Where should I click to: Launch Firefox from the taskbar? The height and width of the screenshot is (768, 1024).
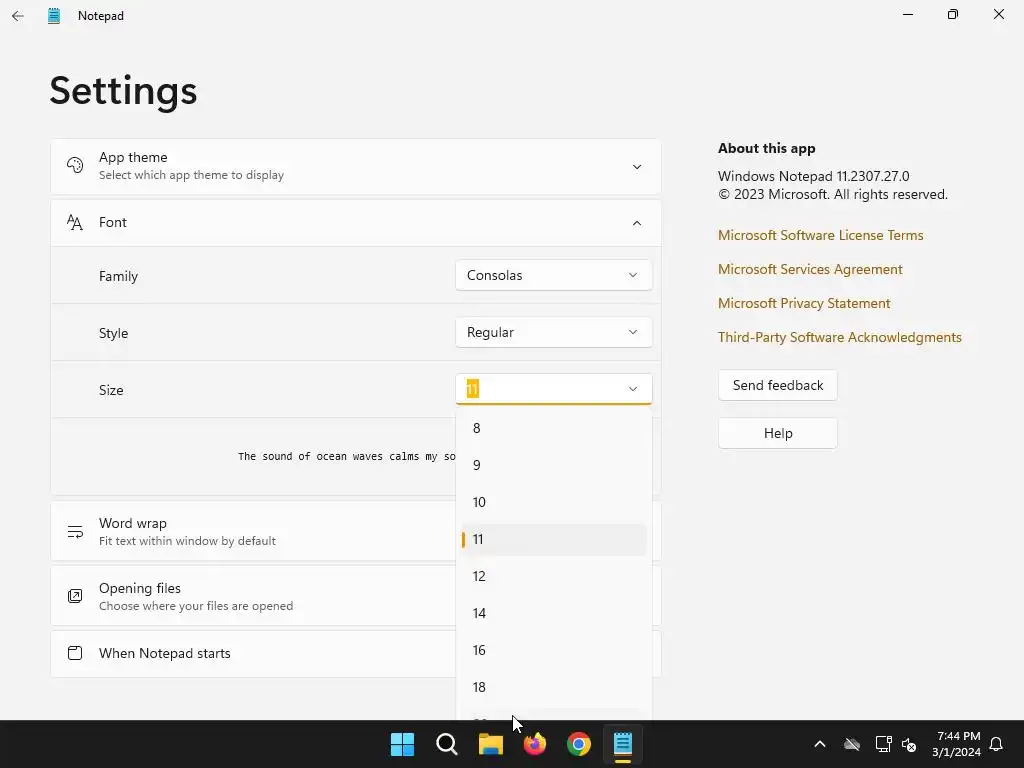pyautogui.click(x=535, y=744)
